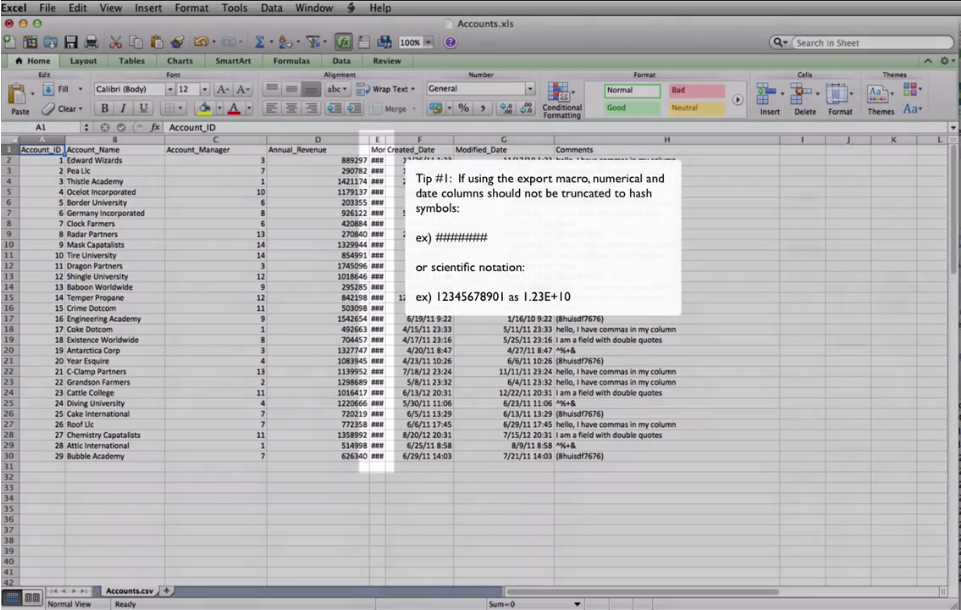Apply the Neutral cell style

tap(697, 109)
